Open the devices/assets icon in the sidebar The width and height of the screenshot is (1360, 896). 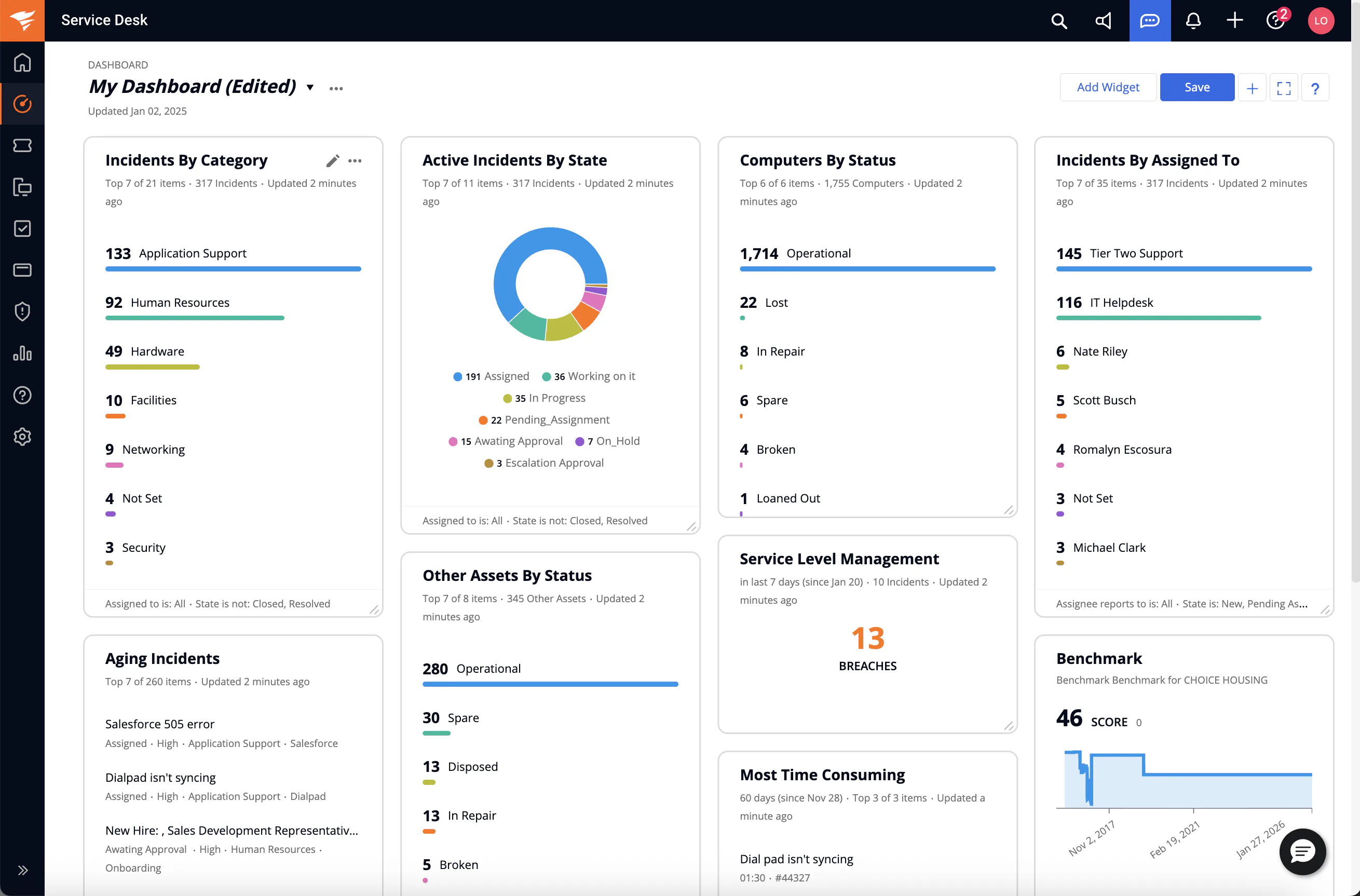[x=22, y=187]
